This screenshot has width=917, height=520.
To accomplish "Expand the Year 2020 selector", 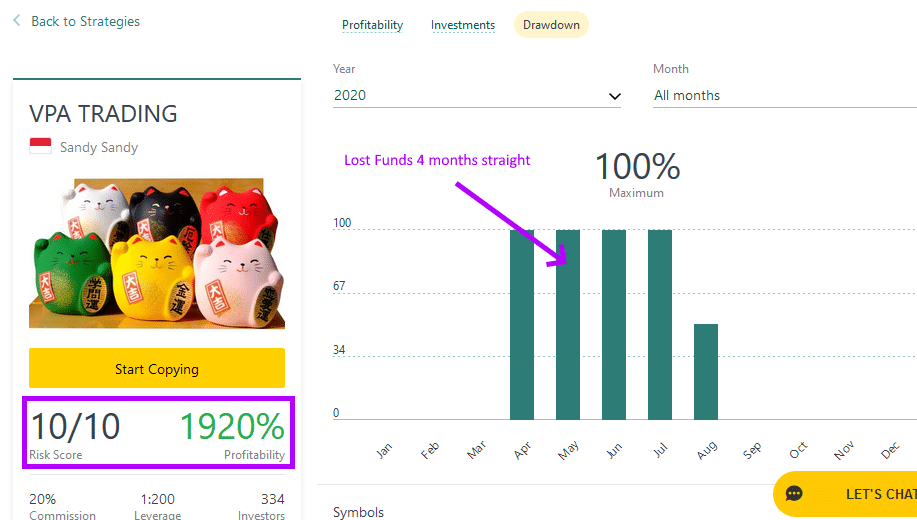I will click(477, 95).
